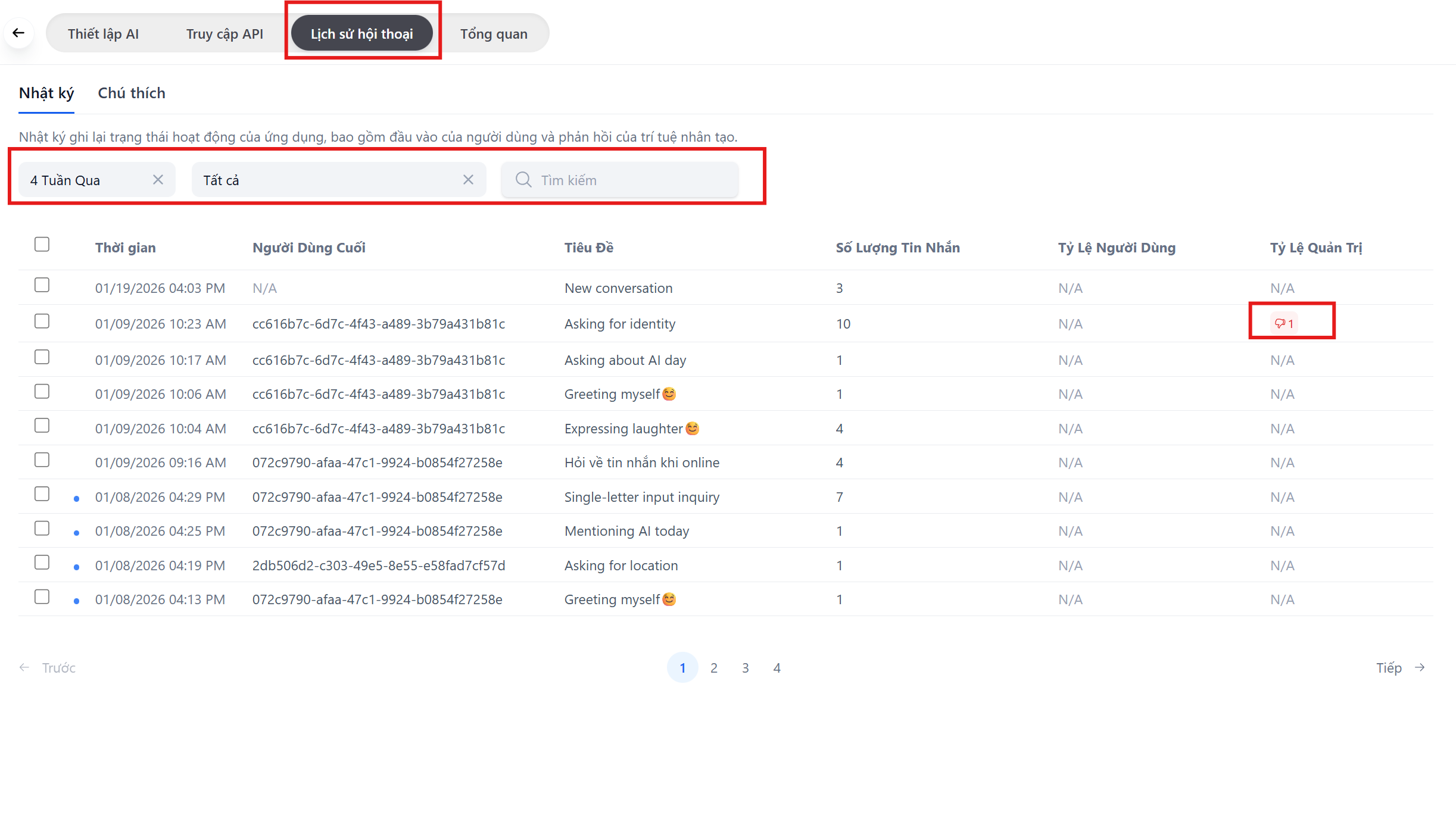Click the Tiếp right arrow icon
Screen dimensions: 1456x831
pyautogui.click(x=1420, y=668)
